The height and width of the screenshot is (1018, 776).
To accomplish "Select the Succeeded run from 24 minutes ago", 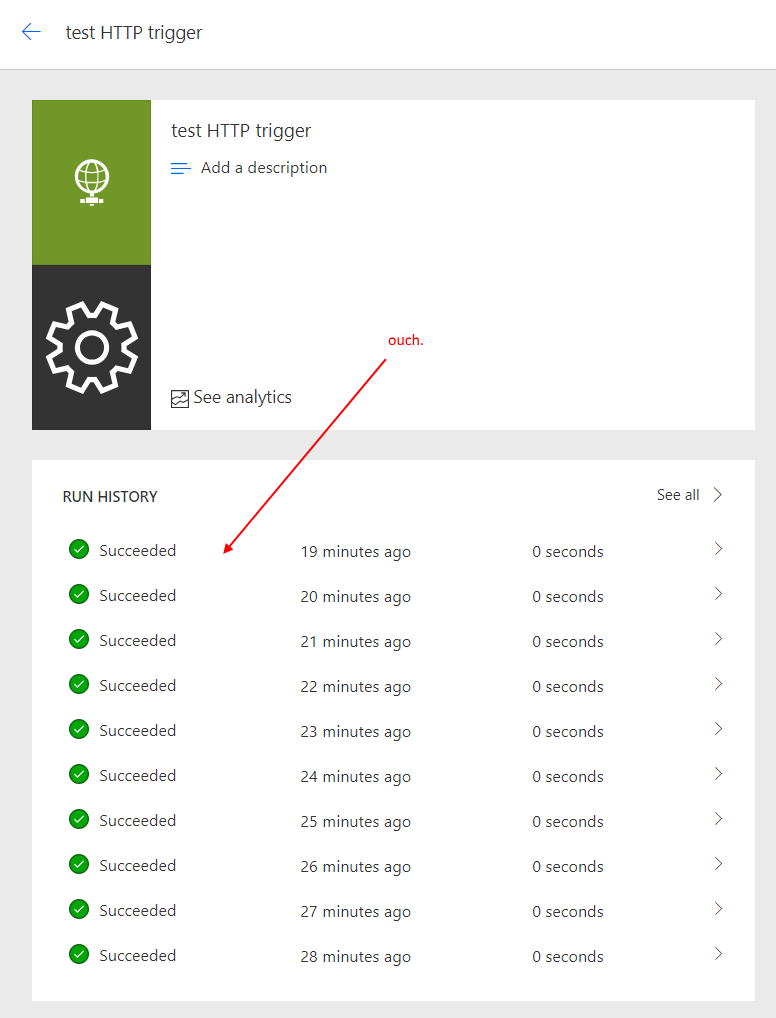I will point(137,776).
